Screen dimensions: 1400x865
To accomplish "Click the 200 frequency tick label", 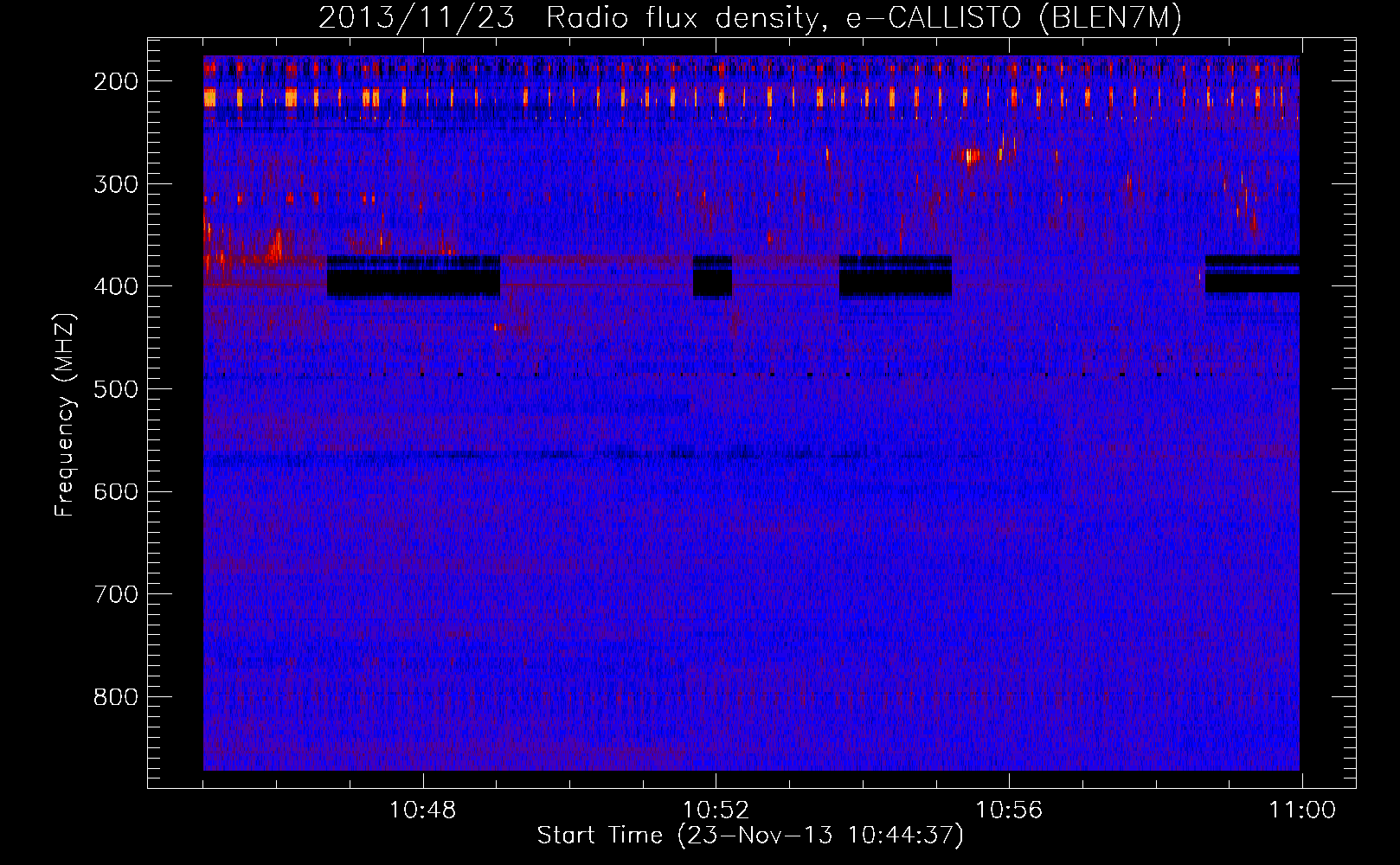I will [116, 81].
